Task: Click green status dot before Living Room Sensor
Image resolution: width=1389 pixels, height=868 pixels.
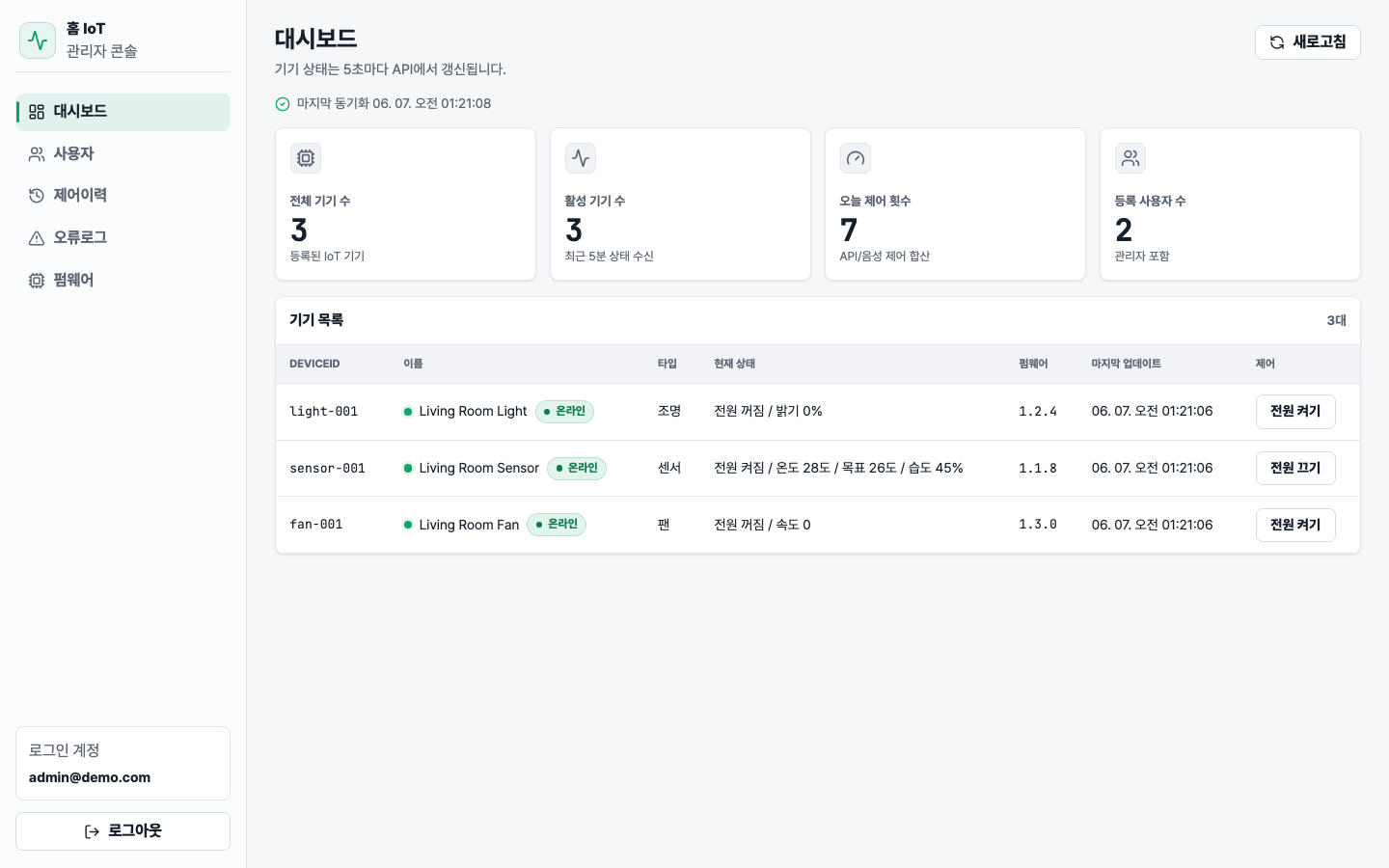Action: (x=408, y=469)
